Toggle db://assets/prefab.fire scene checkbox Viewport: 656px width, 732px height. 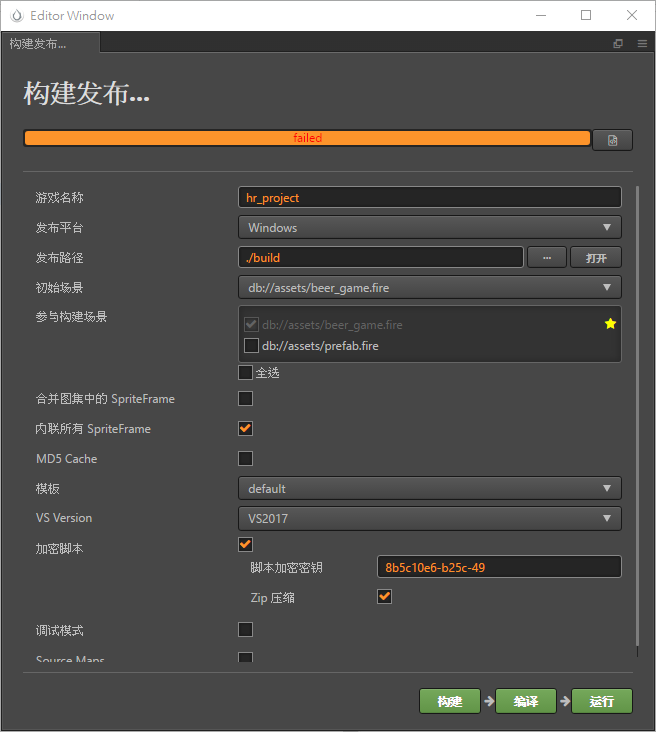[x=251, y=345]
